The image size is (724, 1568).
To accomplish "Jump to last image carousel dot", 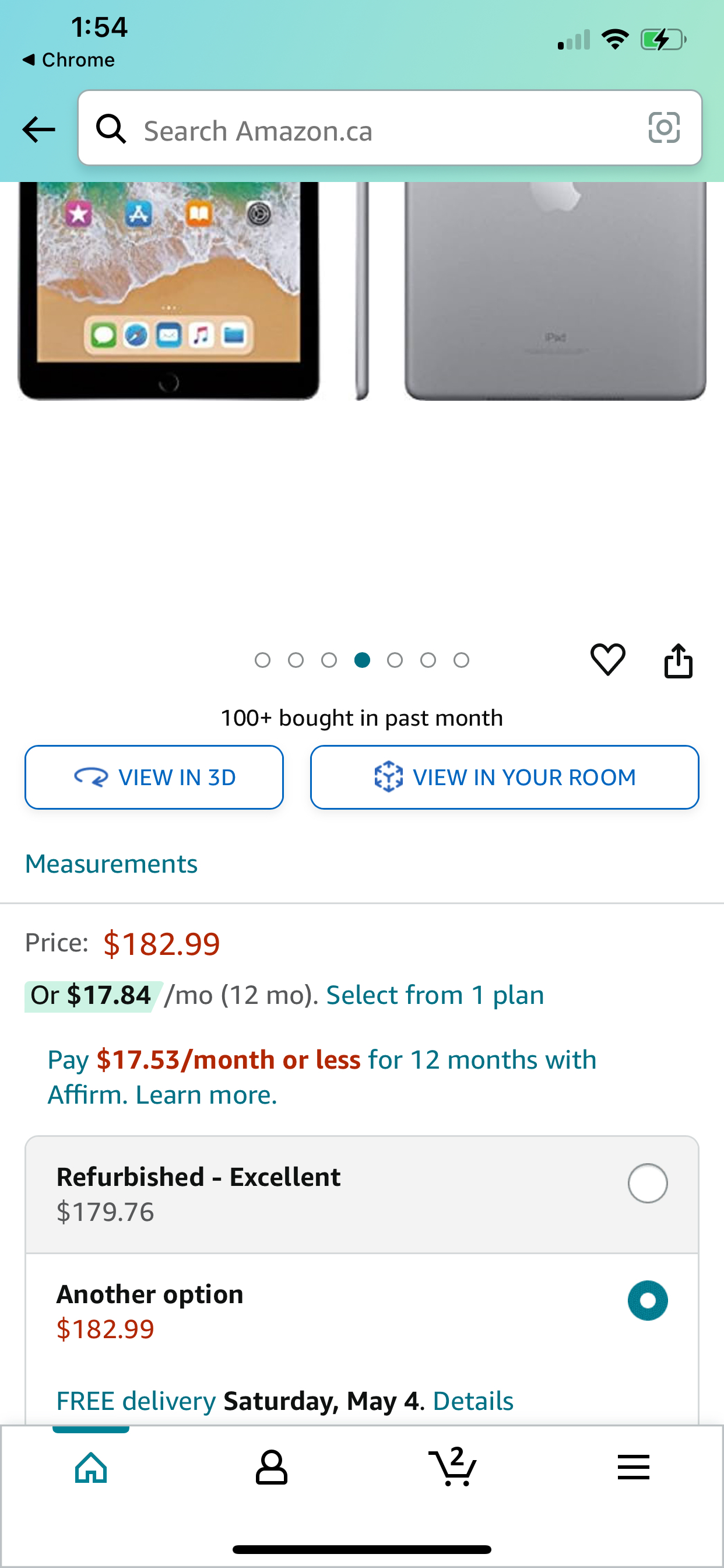I will [461, 660].
